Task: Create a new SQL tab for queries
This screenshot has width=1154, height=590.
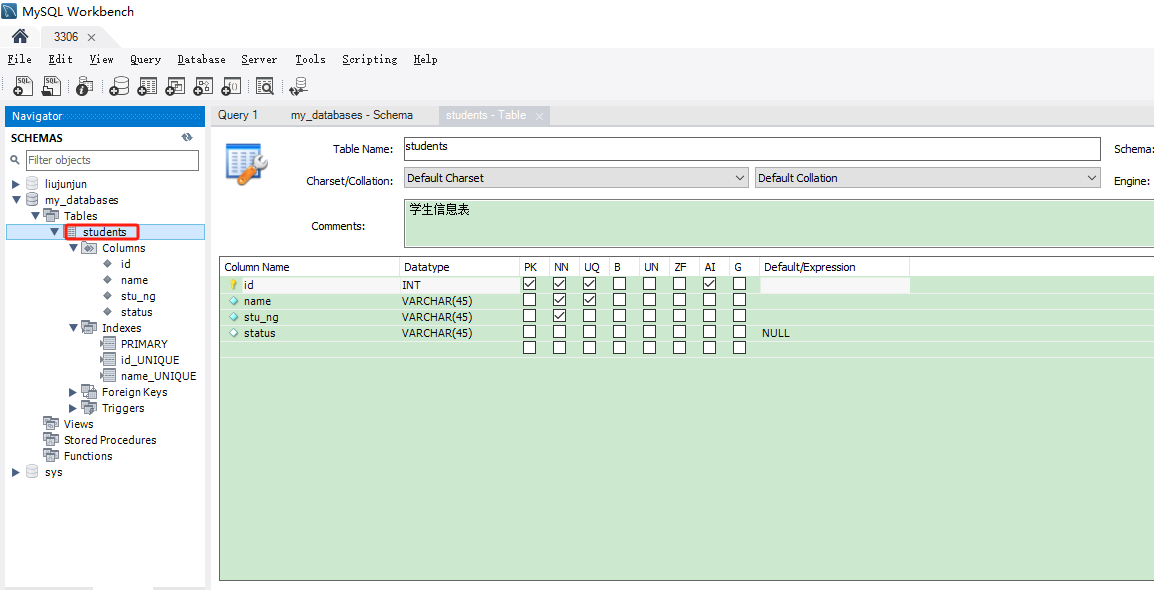Action: 23,86
